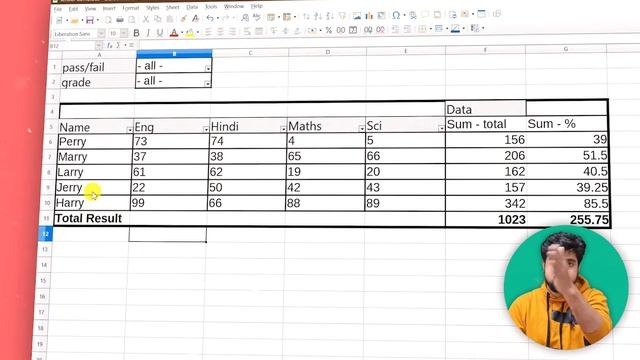The image size is (640, 360).
Task: Toggle Merge and Center Cells
Action: 259,31
